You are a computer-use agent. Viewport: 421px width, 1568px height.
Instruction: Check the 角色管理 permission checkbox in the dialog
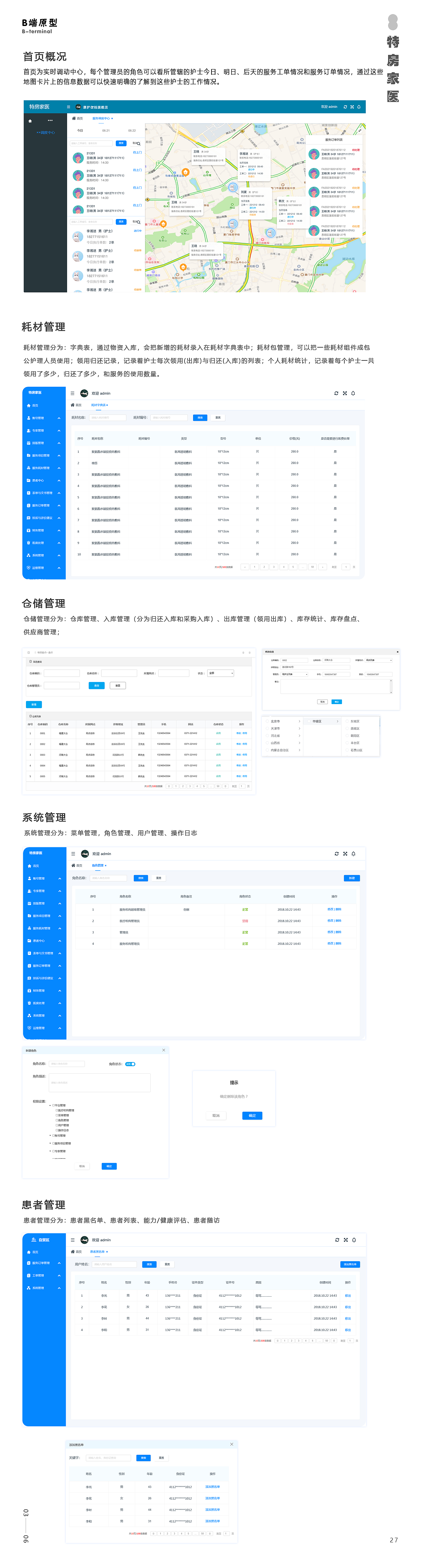[57, 1121]
